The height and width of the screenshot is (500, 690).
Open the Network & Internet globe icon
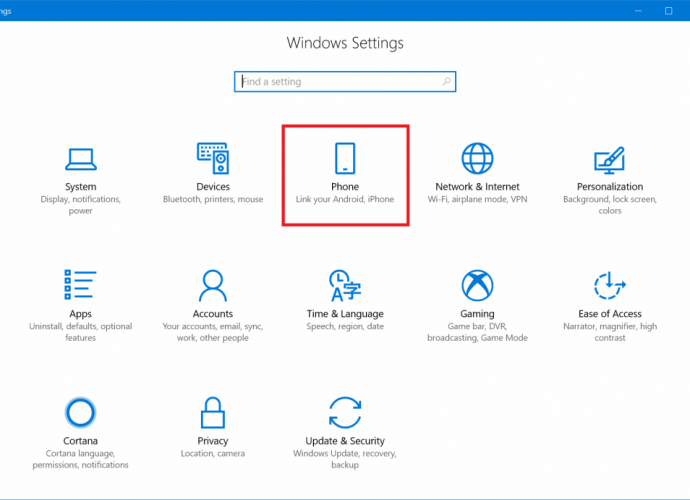pyautogui.click(x=477, y=158)
